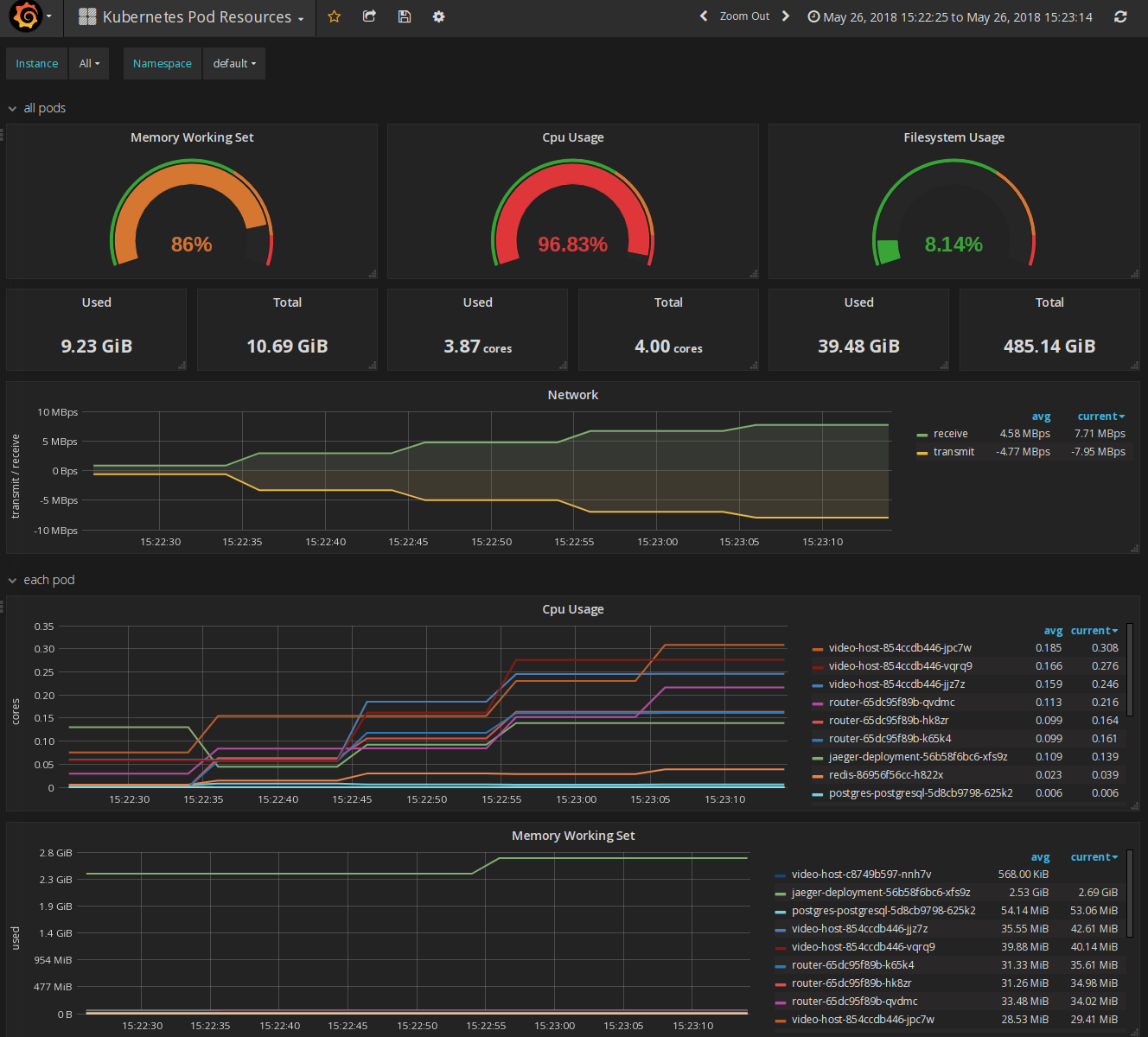This screenshot has height=1037, width=1148.
Task: Click video-host-c8749b597-nnh7v in Memory legend
Action: (x=861, y=875)
